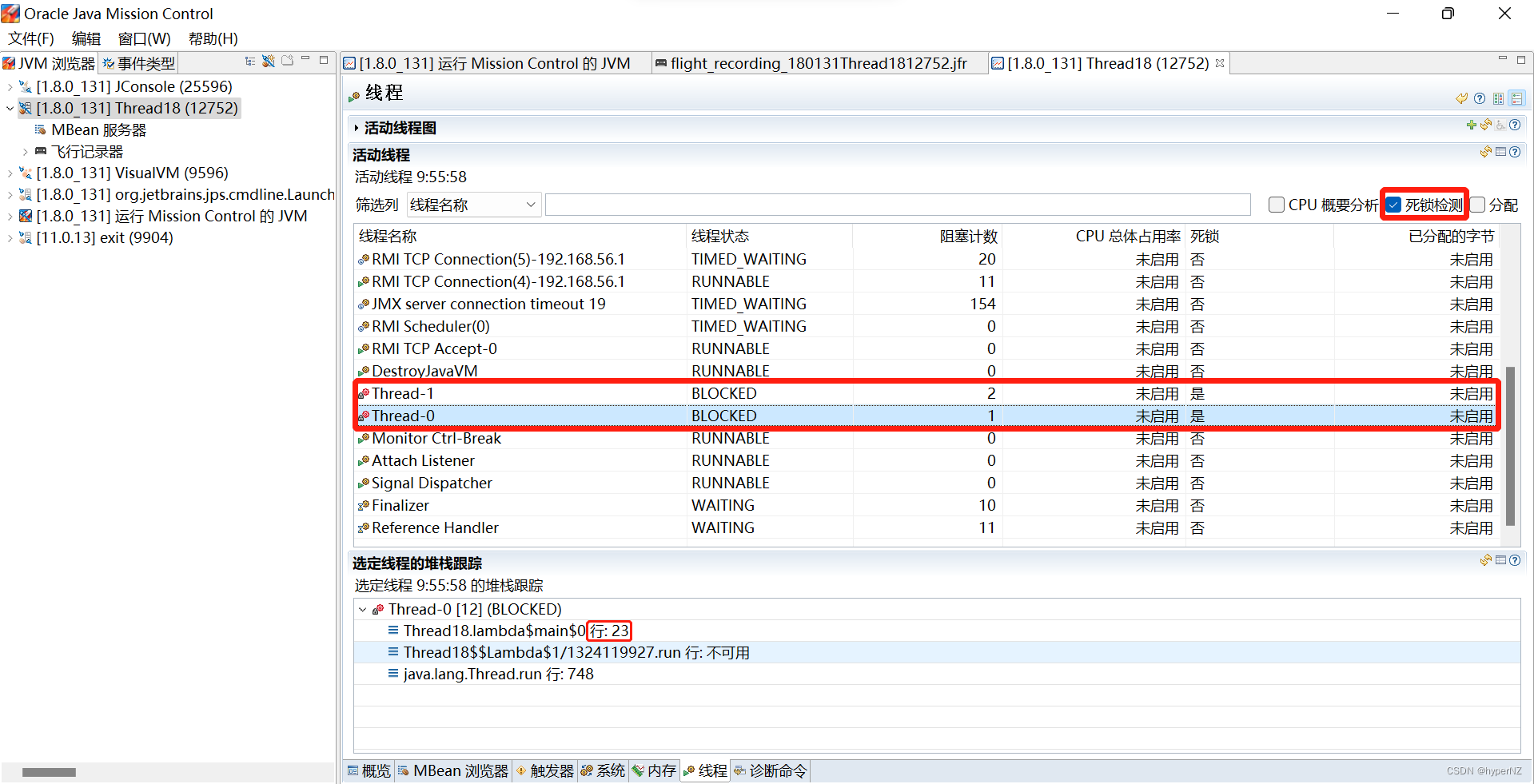Click the thread filter text field
This screenshot has height=784, width=1534.
tap(898, 205)
